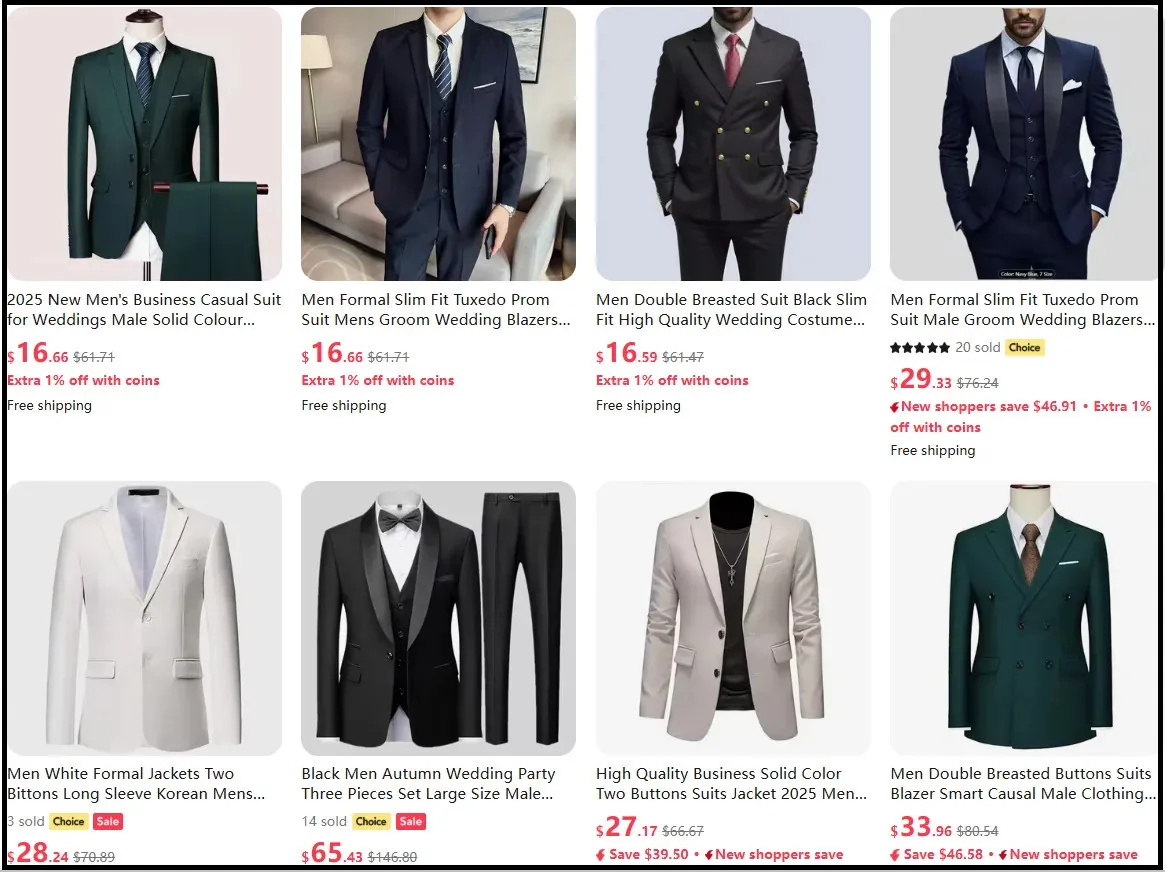The width and height of the screenshot is (1165, 872).
Task: View the white formal jacket product image
Action: click(x=145, y=618)
